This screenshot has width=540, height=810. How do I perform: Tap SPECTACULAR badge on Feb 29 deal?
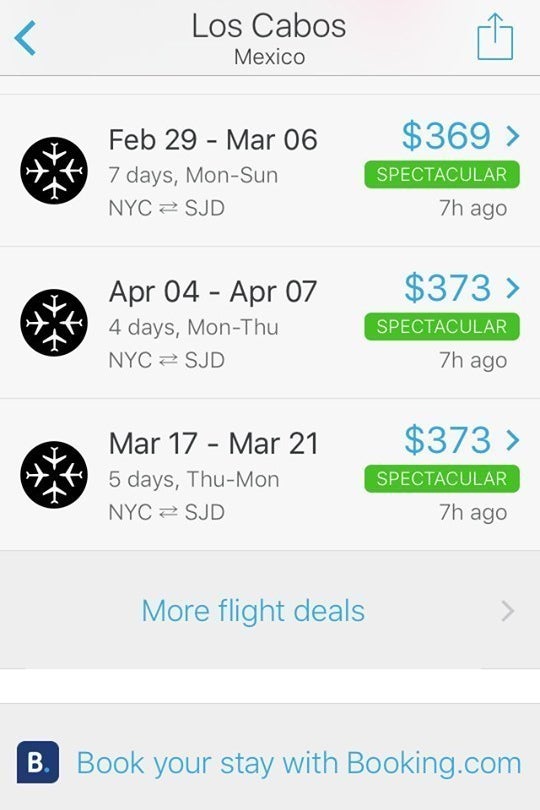coord(442,175)
